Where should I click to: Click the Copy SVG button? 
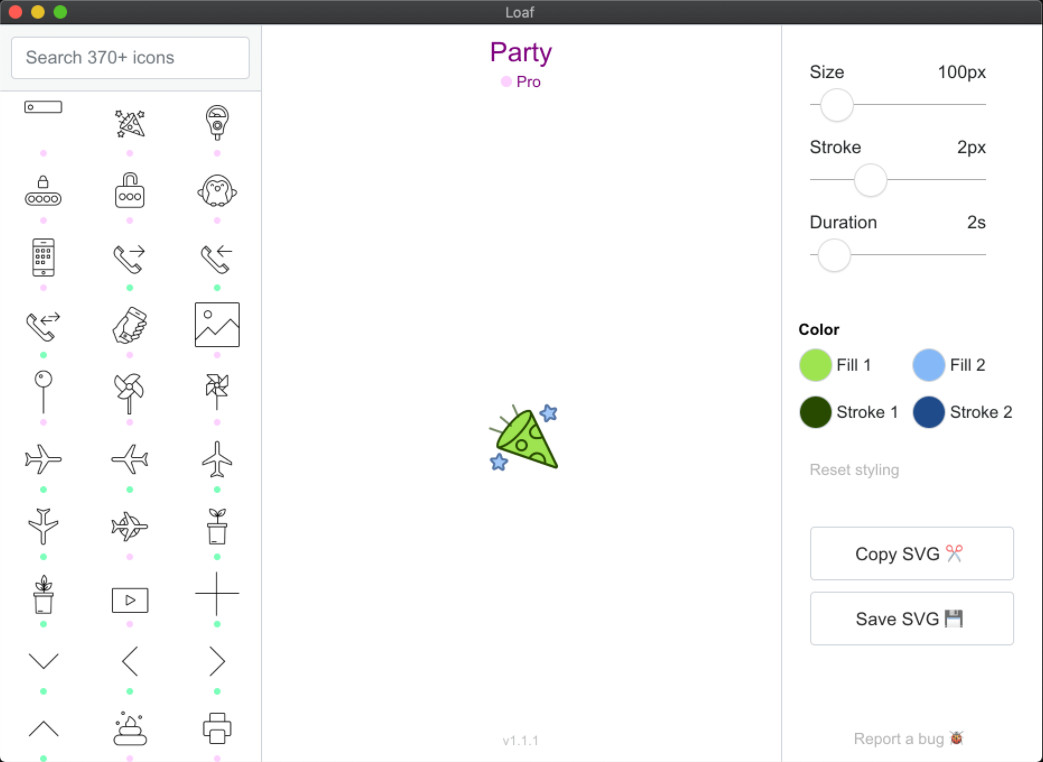point(911,553)
